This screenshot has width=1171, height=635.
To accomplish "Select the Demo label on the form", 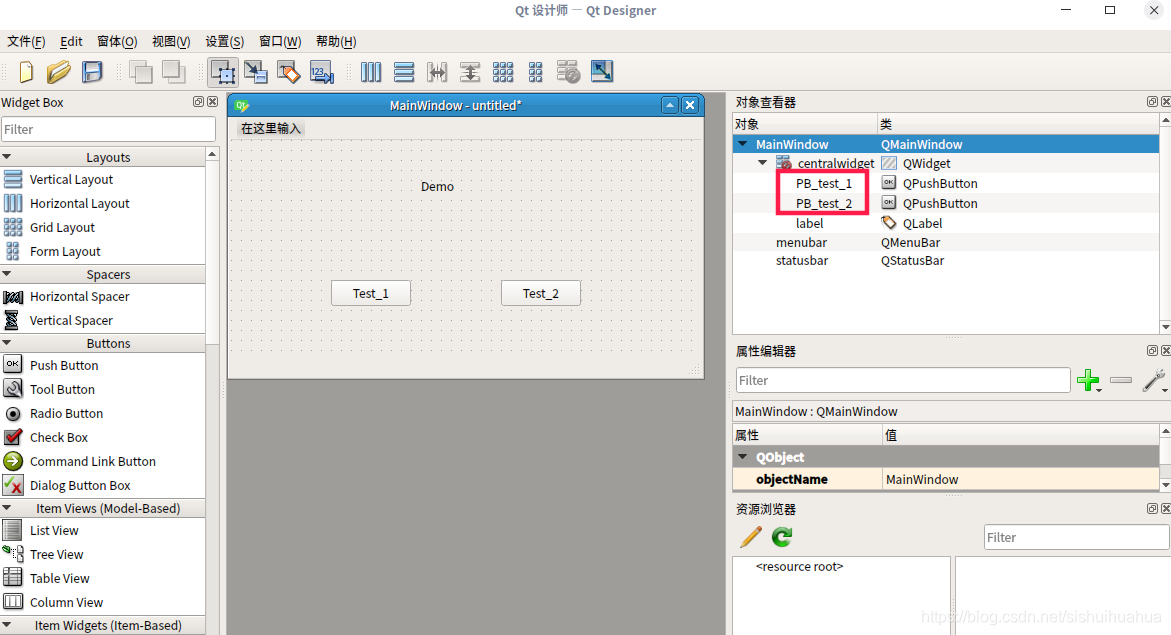I will pyautogui.click(x=437, y=187).
